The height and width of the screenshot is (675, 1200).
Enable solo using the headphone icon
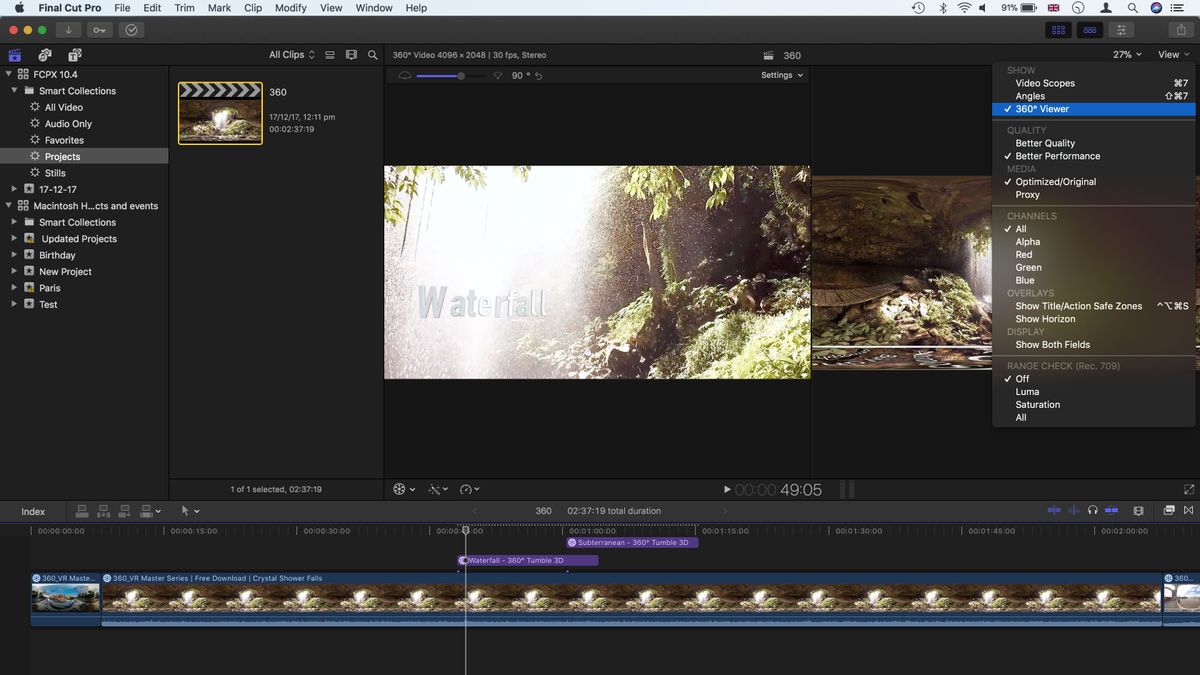[1093, 511]
